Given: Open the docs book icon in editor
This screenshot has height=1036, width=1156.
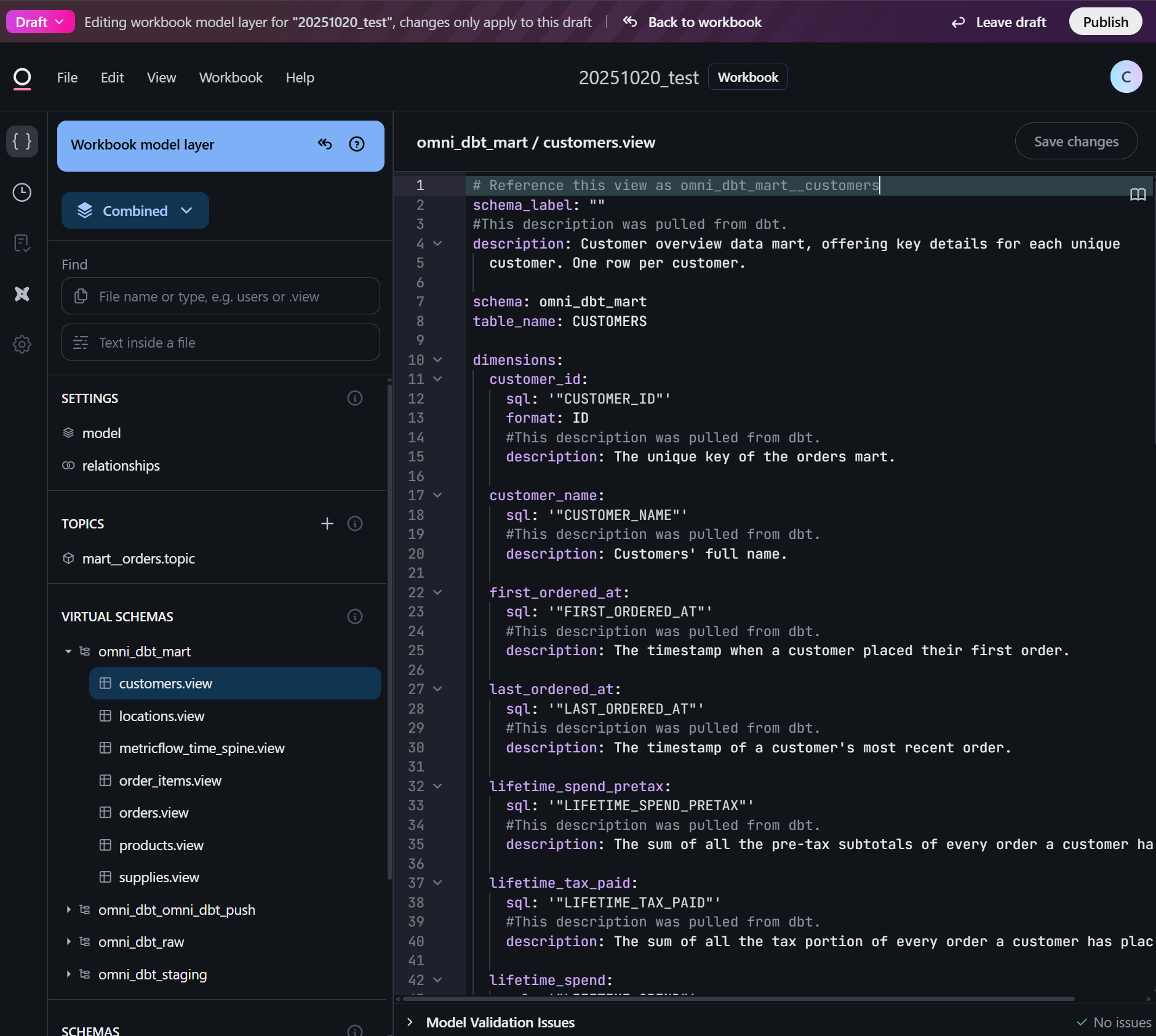Looking at the screenshot, I should [1138, 194].
